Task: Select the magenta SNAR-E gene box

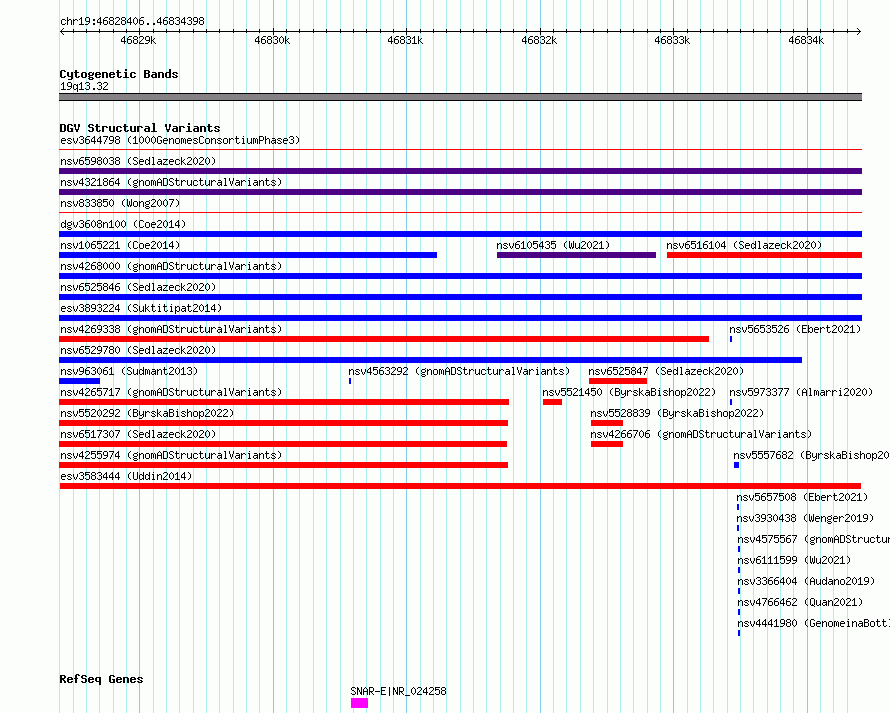Action: [359, 703]
